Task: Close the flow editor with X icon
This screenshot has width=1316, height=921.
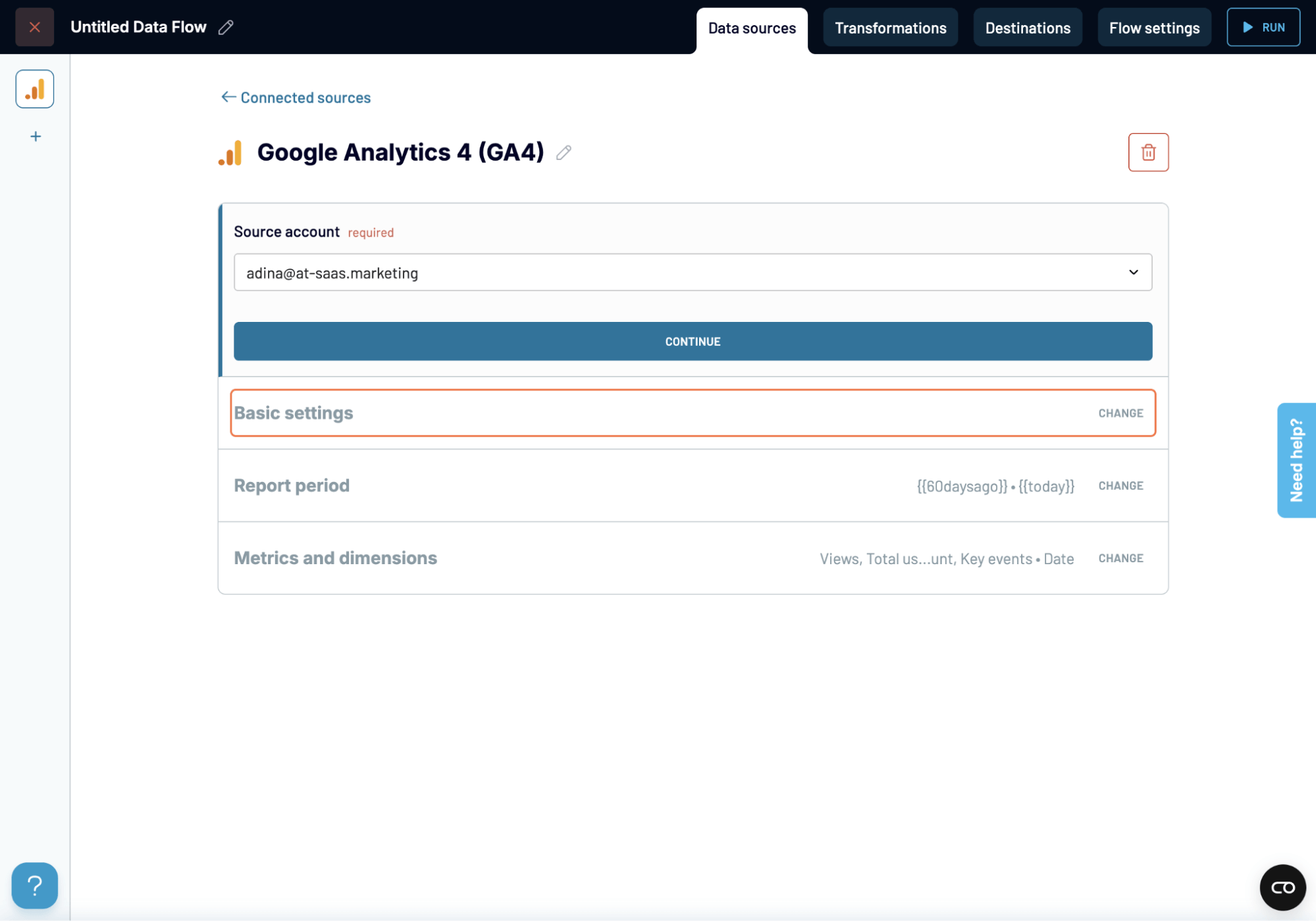Action: (34, 27)
